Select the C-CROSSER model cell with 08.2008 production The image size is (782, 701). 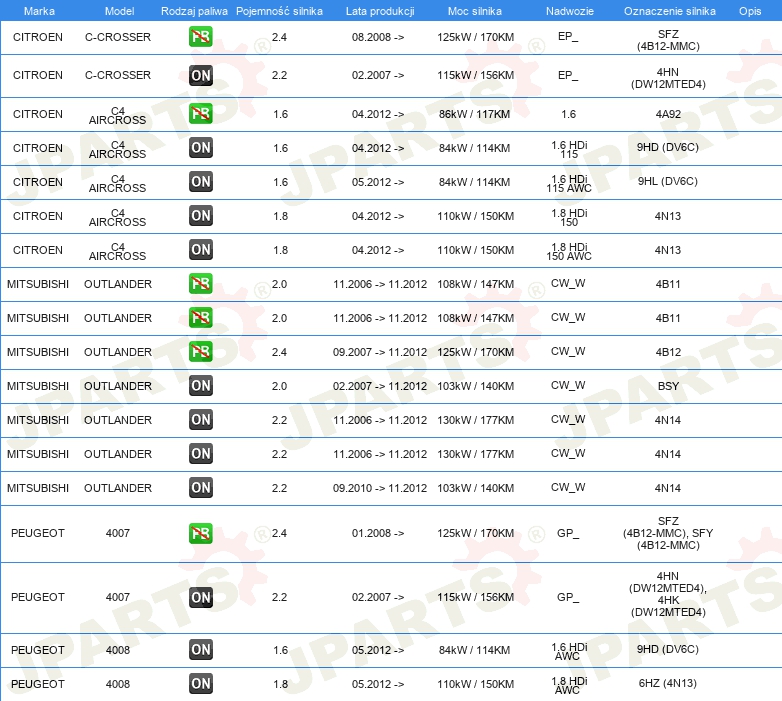coord(118,38)
